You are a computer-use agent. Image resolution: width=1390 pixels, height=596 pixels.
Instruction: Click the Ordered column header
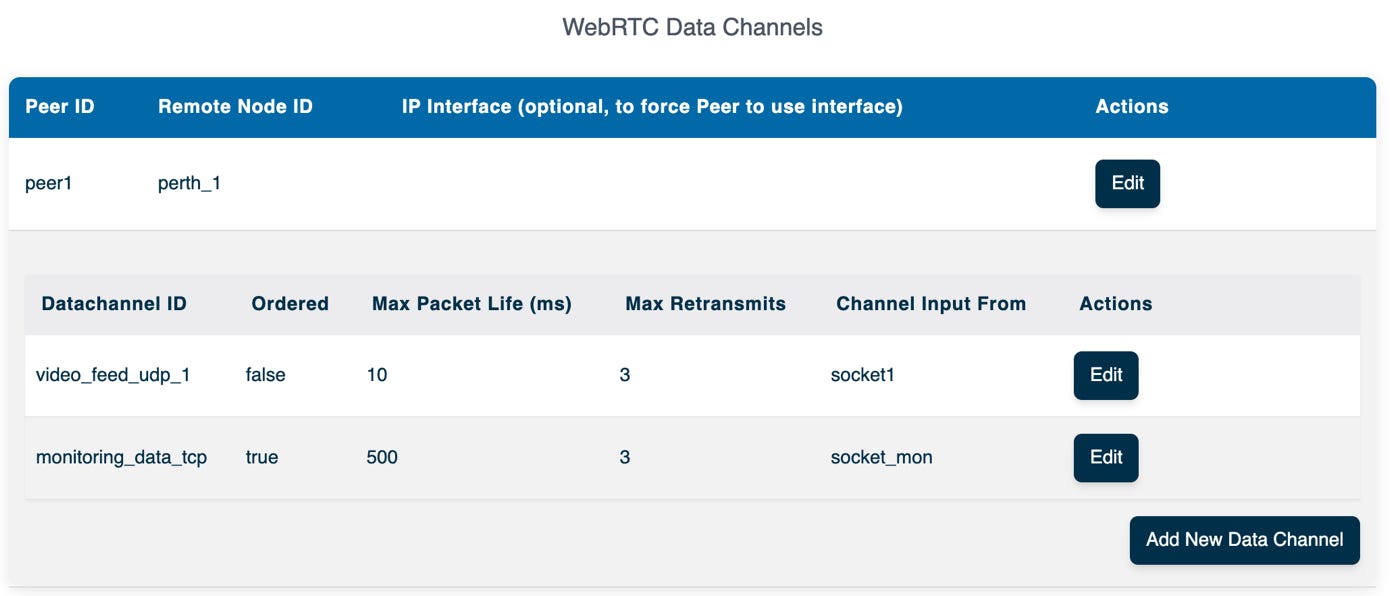(290, 304)
